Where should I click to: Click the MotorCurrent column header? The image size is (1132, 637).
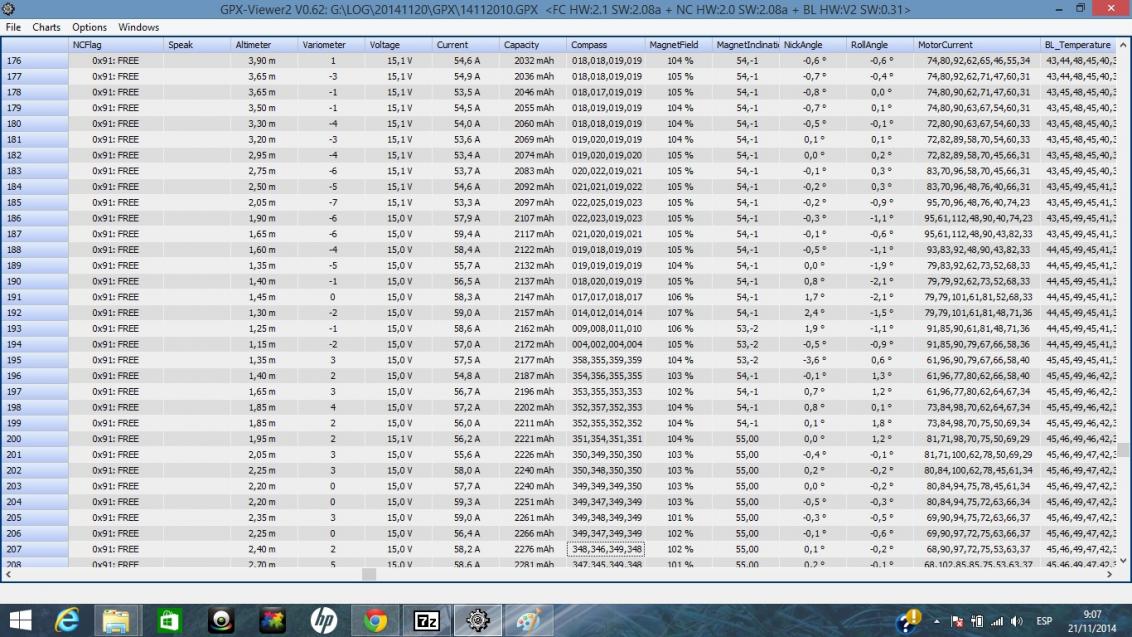(x=975, y=45)
